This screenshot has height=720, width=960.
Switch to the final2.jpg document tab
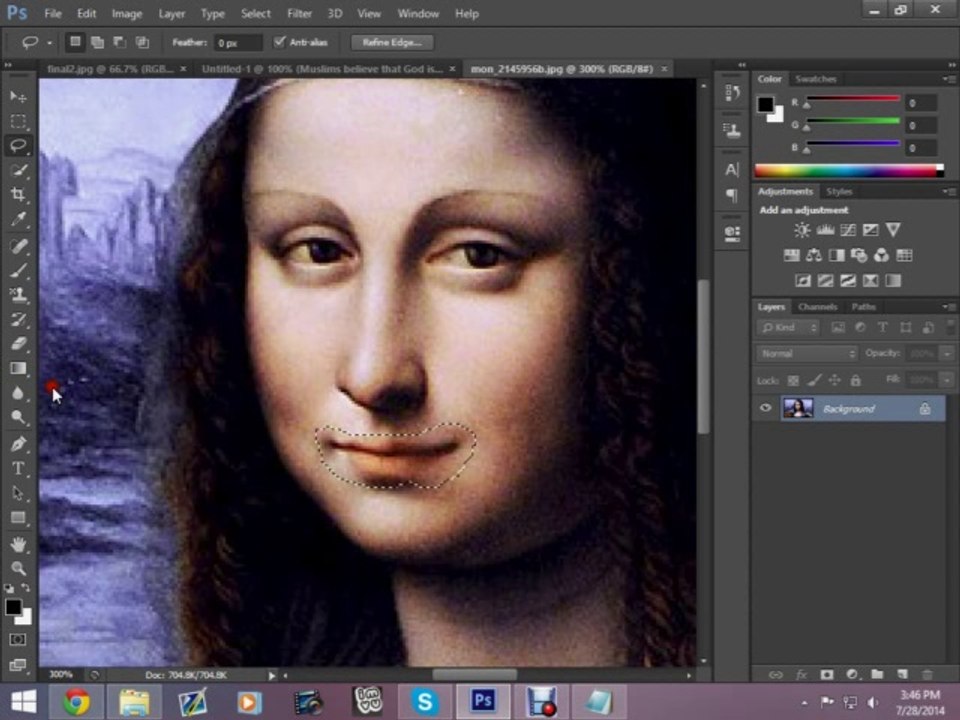(111, 69)
